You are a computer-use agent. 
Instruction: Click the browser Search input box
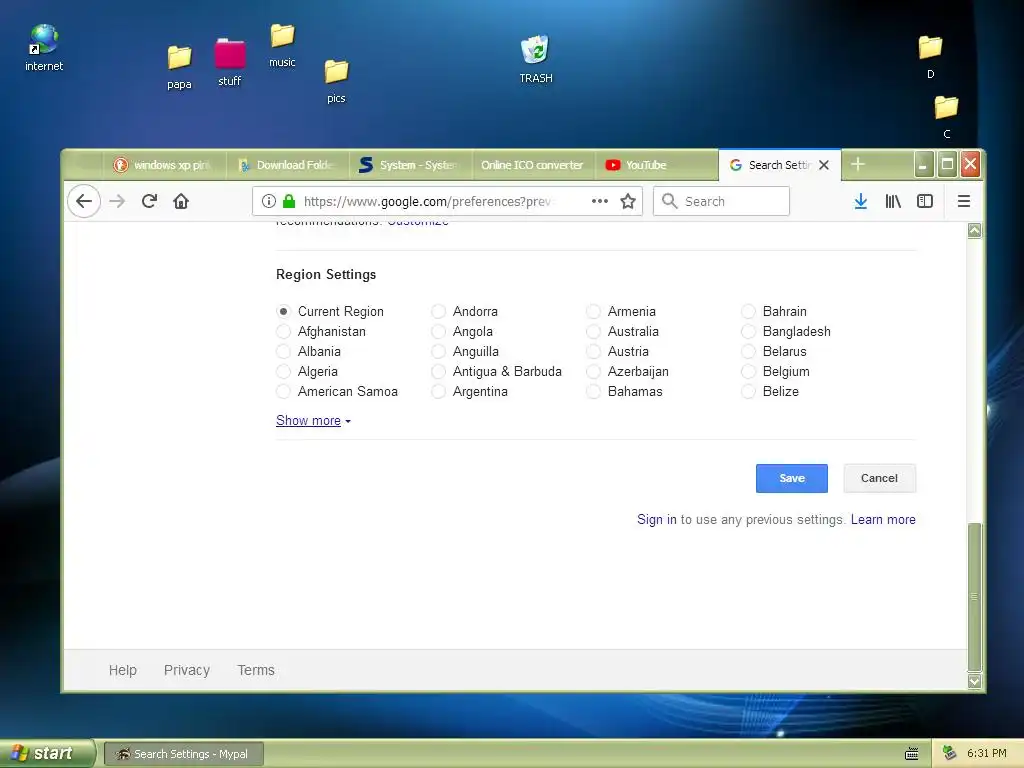[721, 201]
